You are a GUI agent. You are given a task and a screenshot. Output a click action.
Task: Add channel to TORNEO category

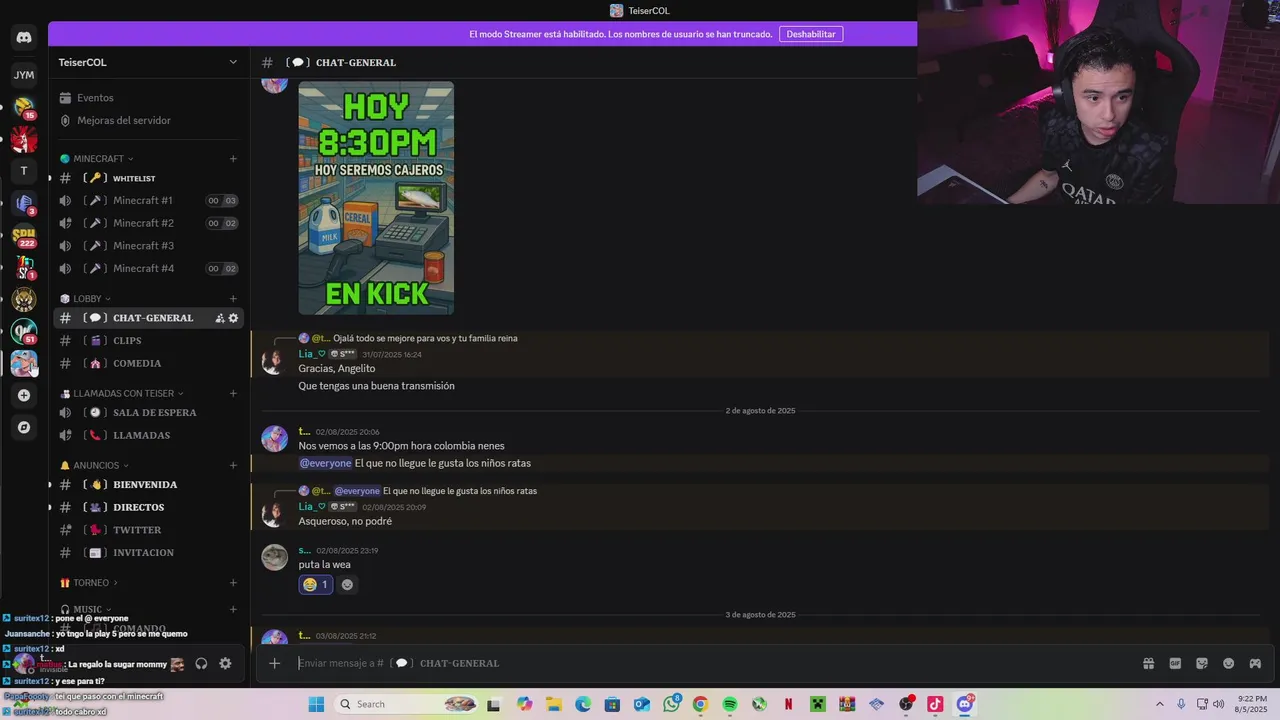[233, 583]
